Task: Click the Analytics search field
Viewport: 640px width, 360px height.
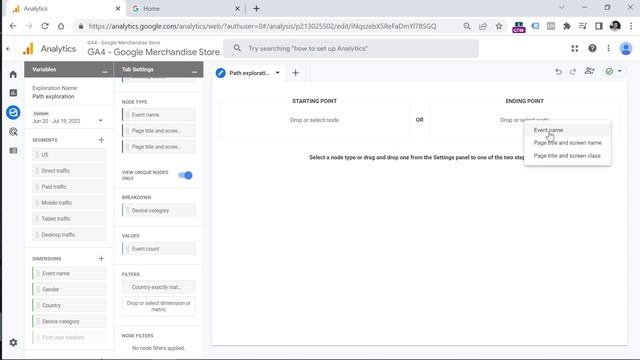Action: click(351, 49)
